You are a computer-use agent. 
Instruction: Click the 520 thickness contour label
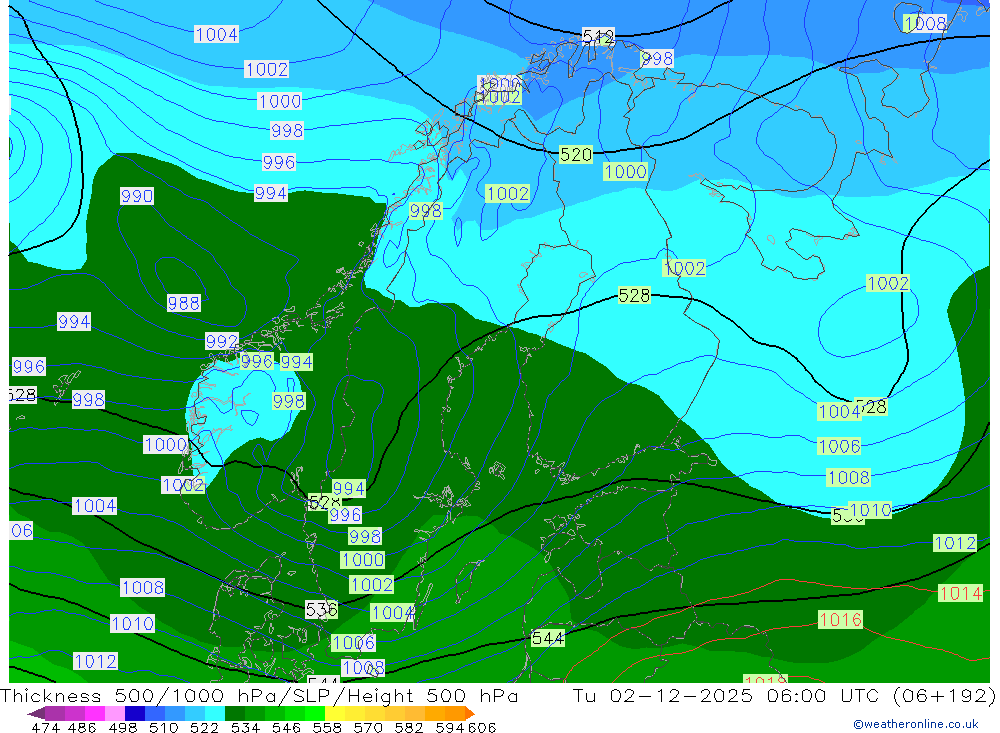(x=576, y=154)
